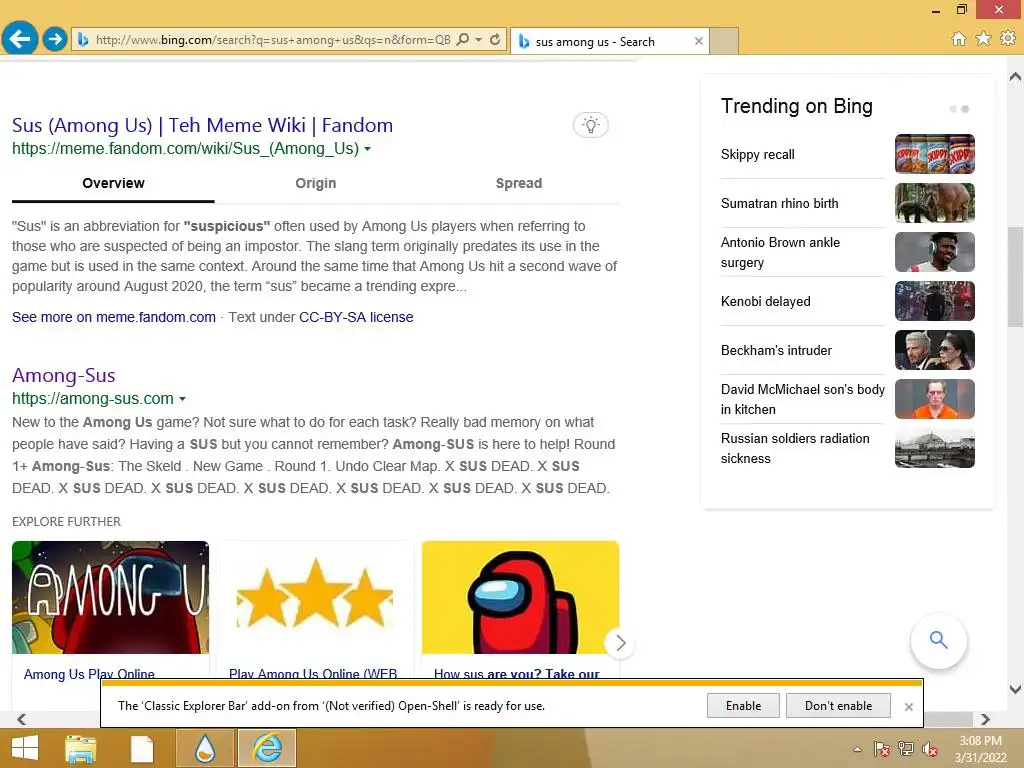Expand the meme.fandom.com URL dropdown arrow
Screen dimensions: 1024x768
click(368, 149)
